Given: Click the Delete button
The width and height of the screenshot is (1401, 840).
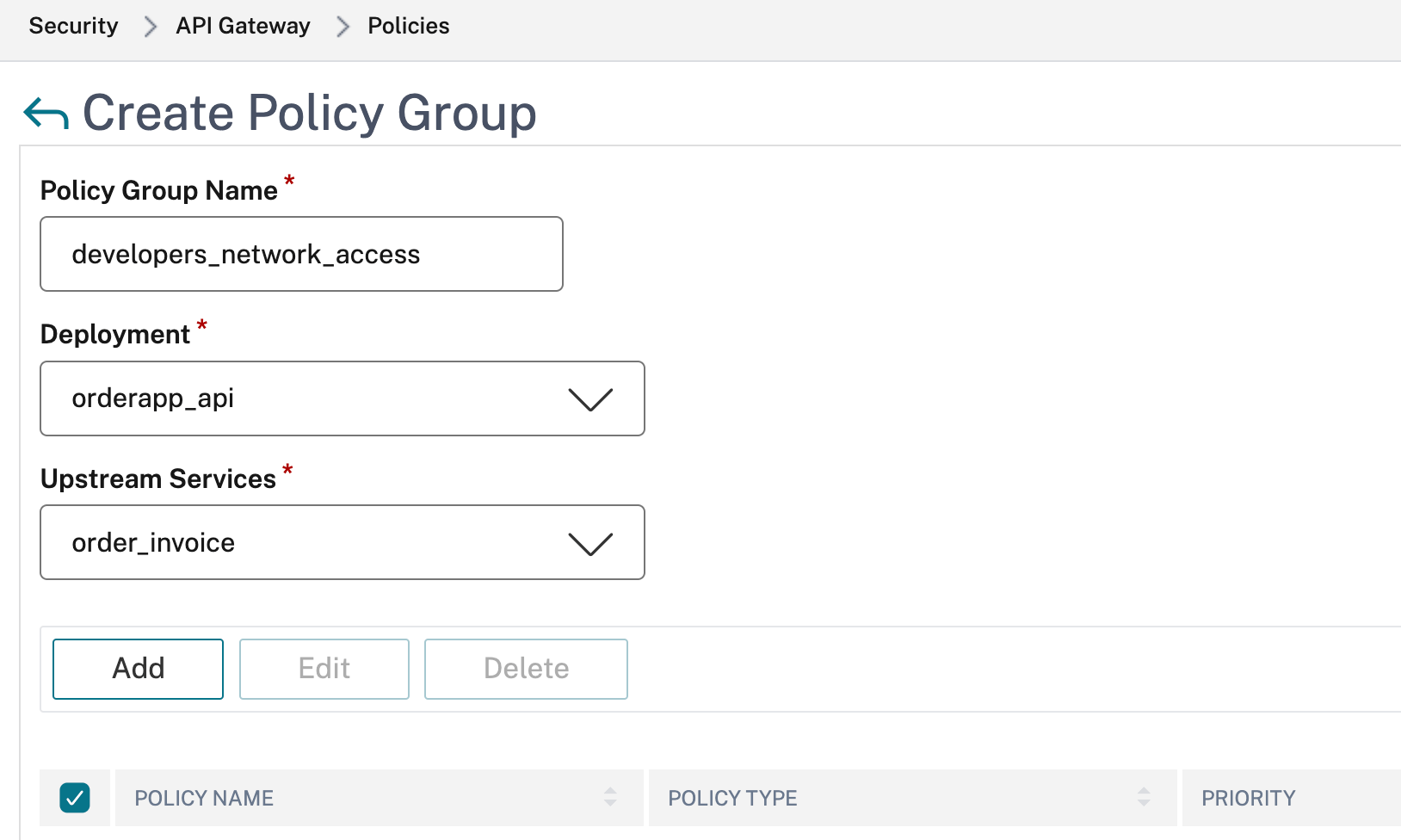Looking at the screenshot, I should [x=526, y=669].
